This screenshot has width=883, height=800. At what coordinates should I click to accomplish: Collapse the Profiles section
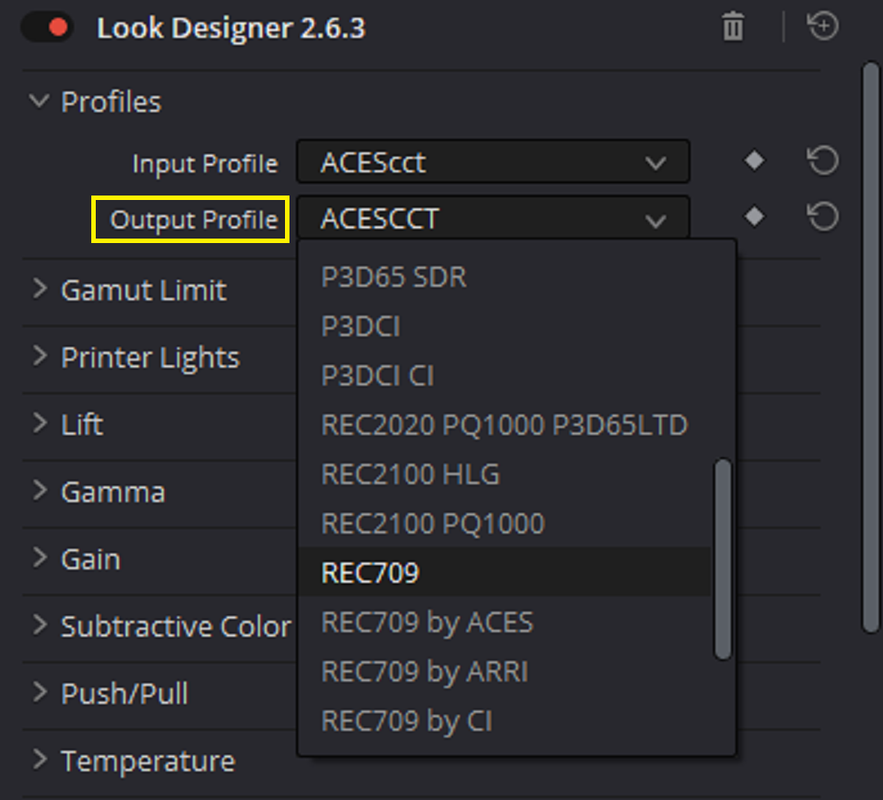pyautogui.click(x=39, y=101)
